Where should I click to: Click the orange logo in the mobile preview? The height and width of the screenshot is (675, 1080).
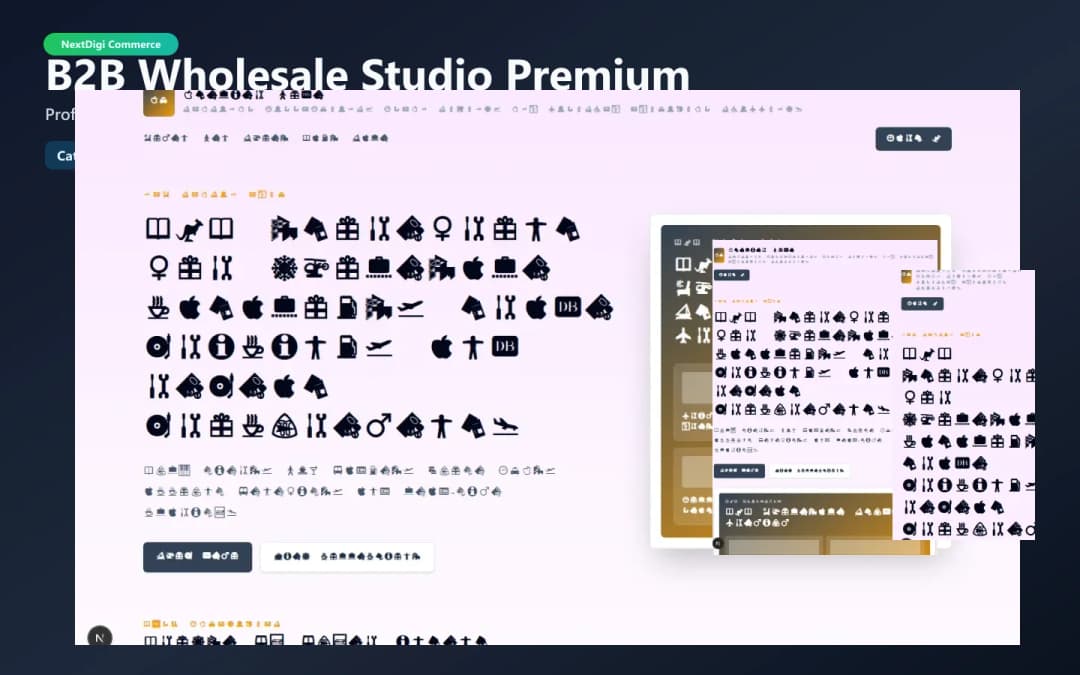(x=906, y=276)
